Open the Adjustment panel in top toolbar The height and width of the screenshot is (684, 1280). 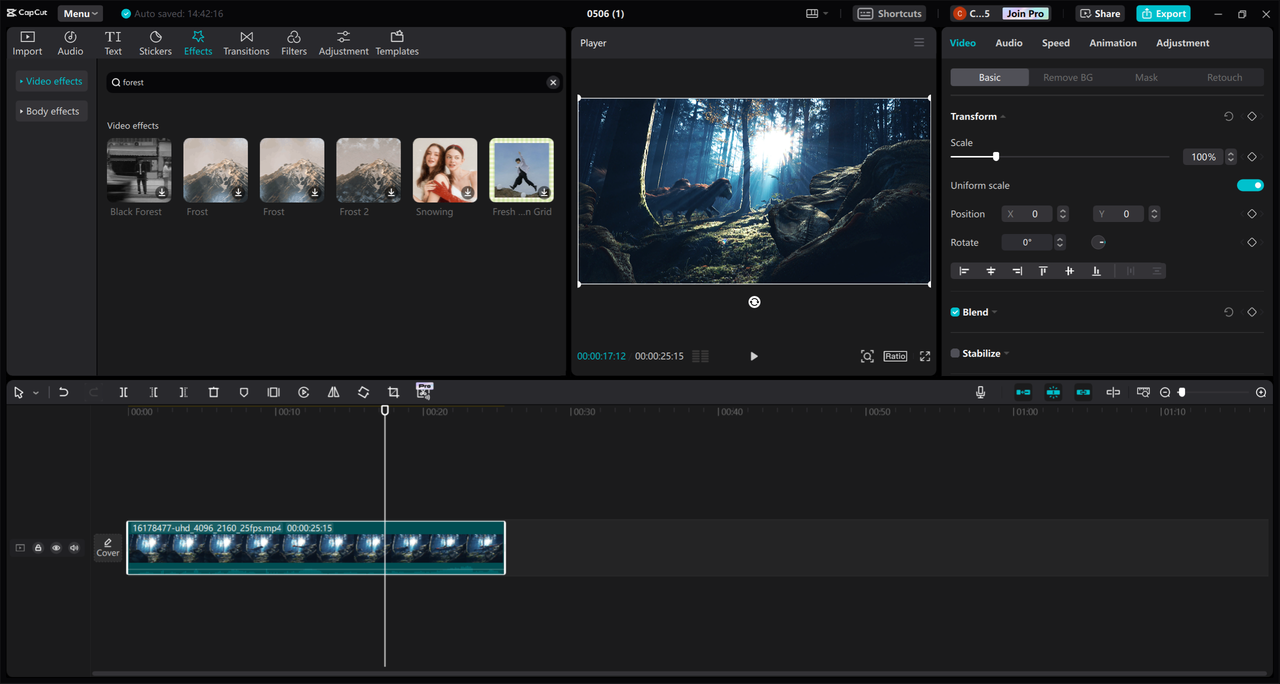click(343, 43)
